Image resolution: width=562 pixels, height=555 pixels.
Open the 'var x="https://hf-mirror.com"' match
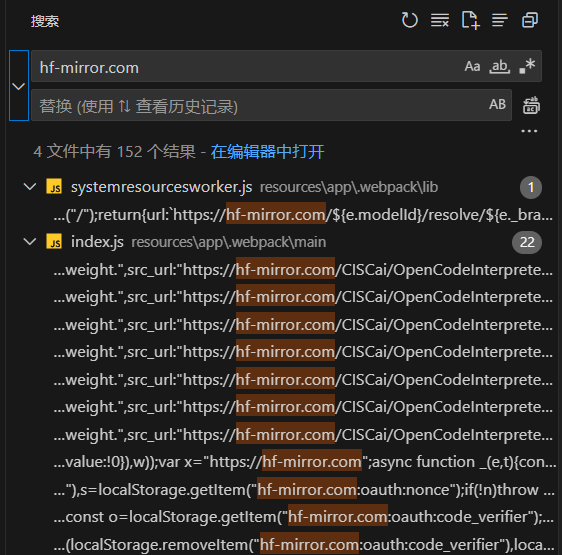[304, 462]
